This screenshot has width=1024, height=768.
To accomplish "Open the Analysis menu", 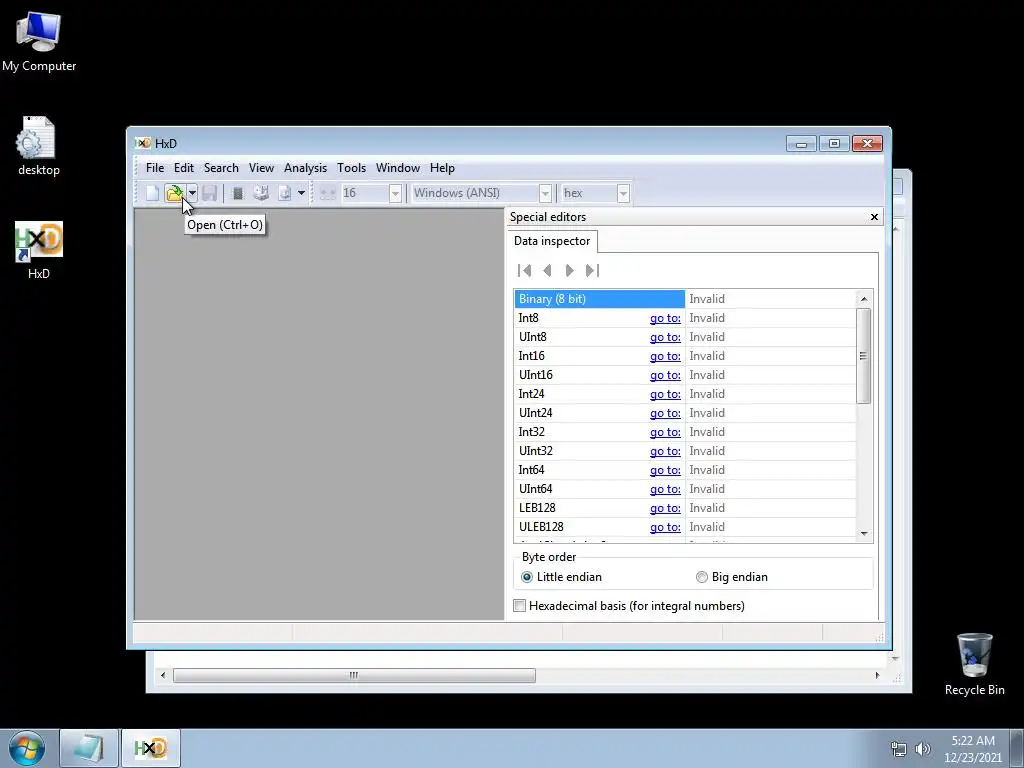I will coord(305,168).
